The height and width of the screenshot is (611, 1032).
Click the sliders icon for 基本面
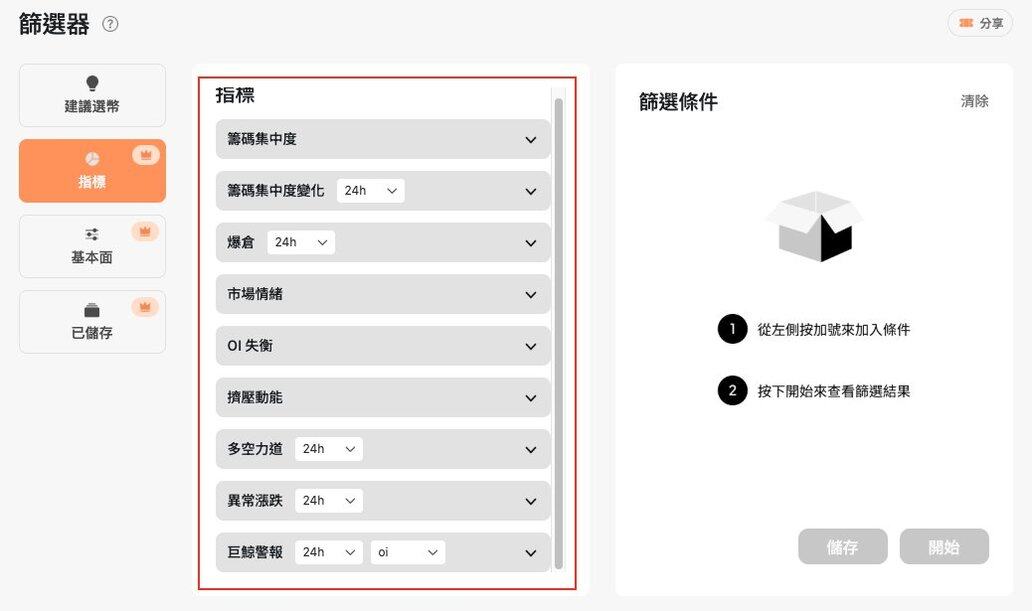[x=92, y=235]
